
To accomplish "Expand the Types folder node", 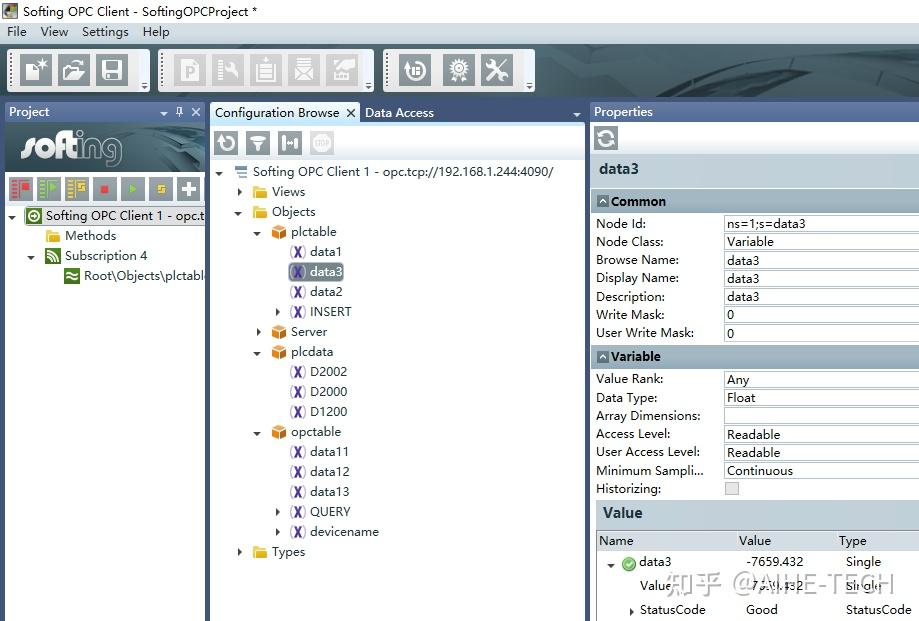I will point(240,552).
